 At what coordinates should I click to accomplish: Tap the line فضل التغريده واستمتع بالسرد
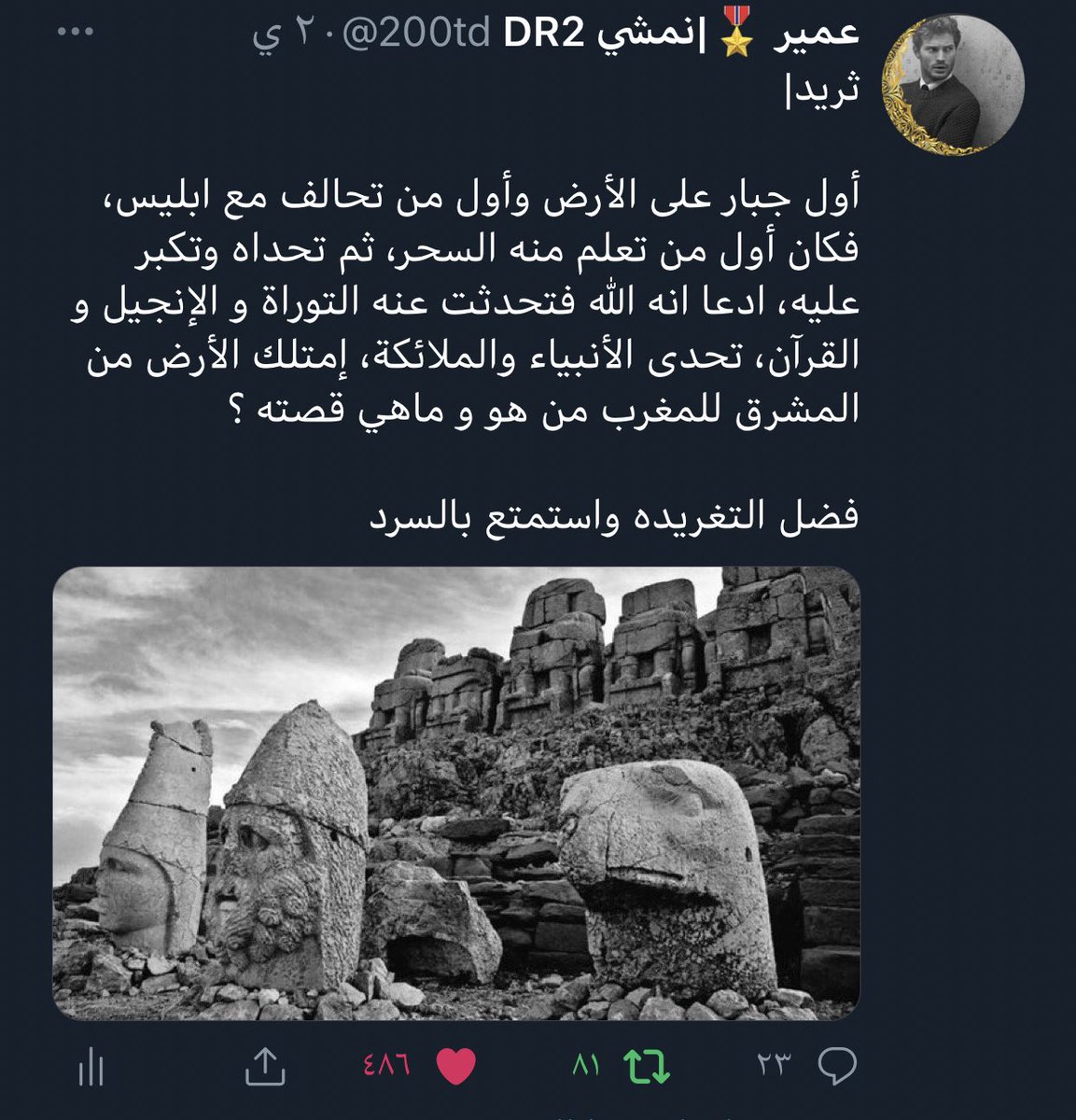click(x=612, y=514)
